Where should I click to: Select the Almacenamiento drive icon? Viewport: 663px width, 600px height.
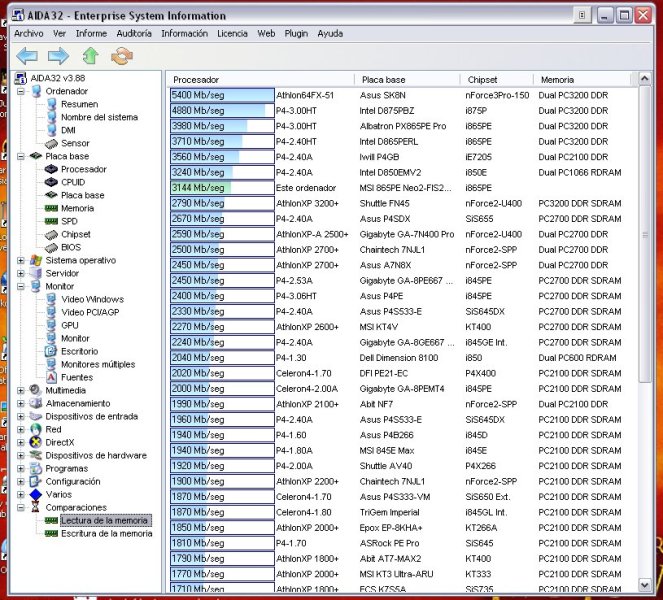[x=36, y=403]
